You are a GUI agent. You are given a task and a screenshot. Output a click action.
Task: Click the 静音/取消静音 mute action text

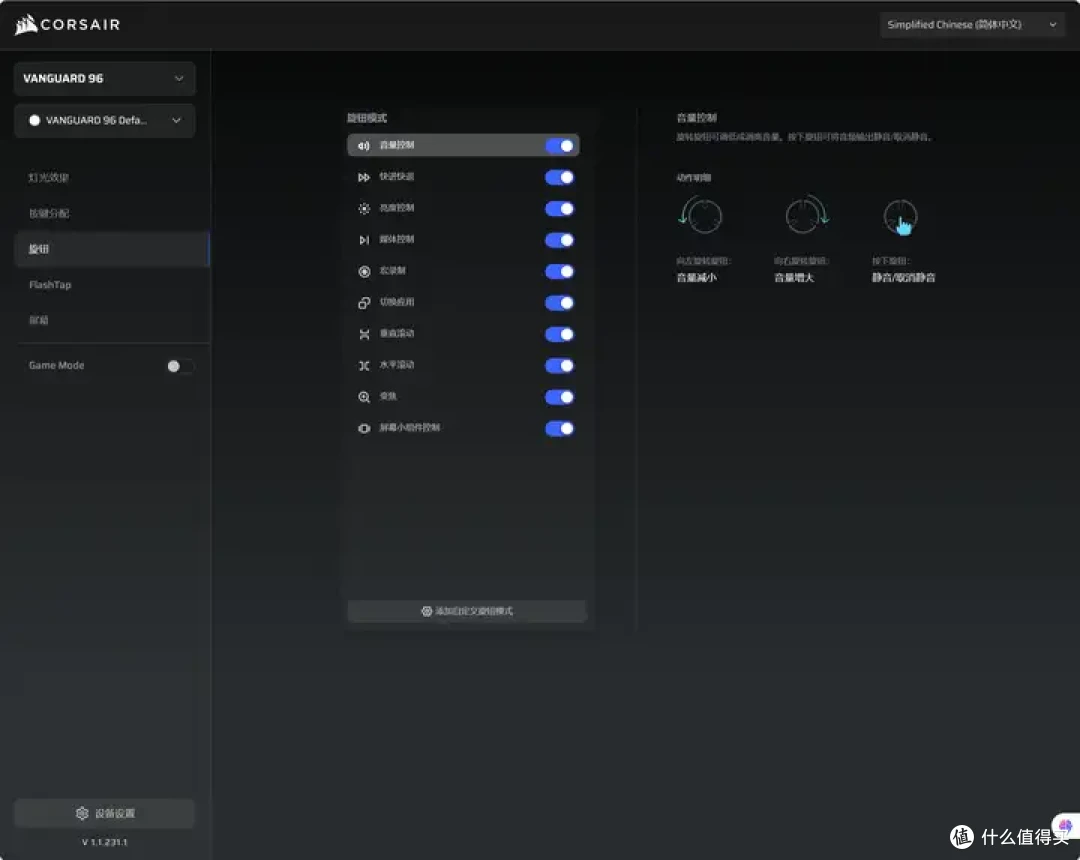[x=904, y=278]
